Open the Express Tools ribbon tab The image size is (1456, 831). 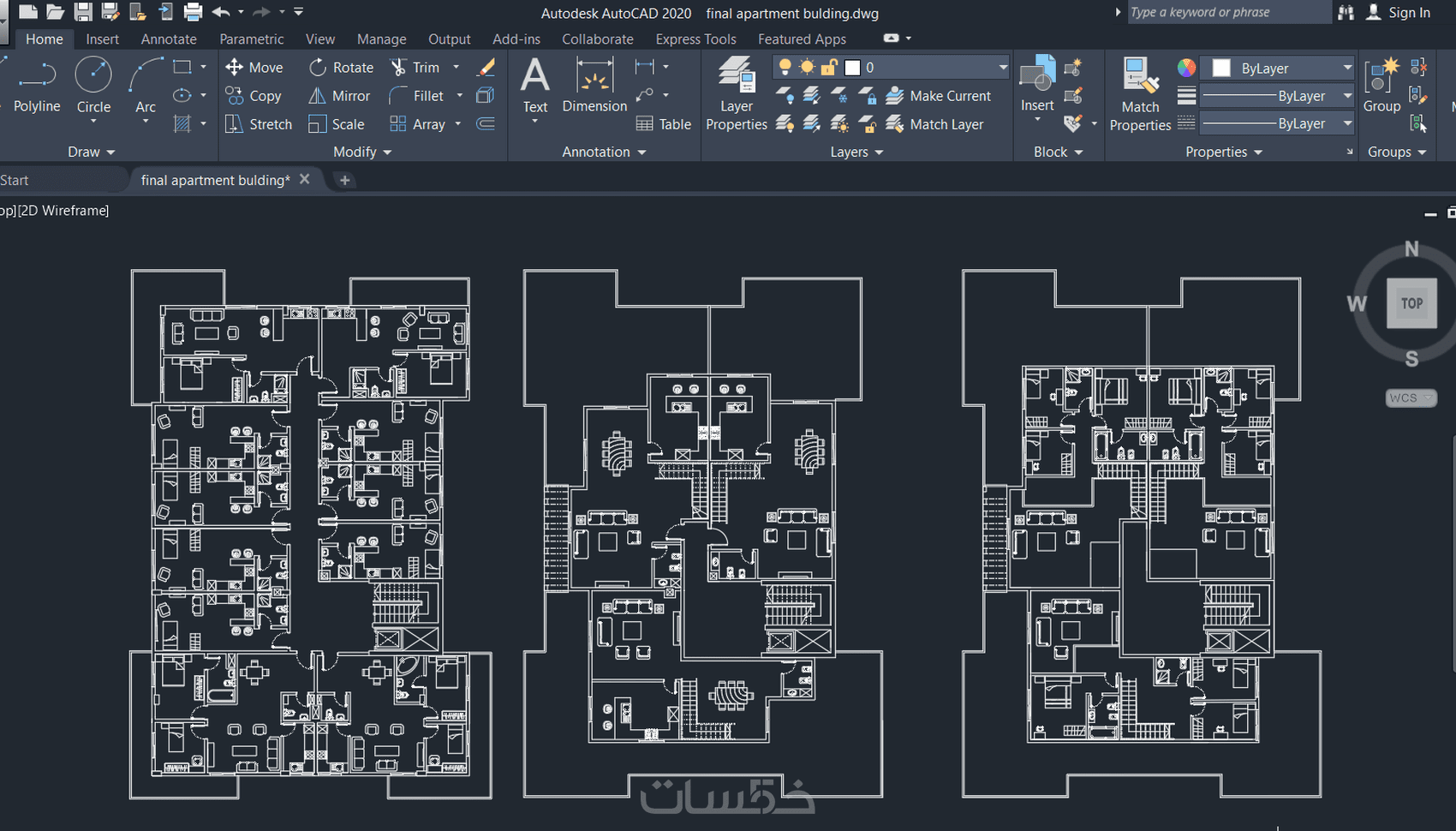[x=695, y=39]
